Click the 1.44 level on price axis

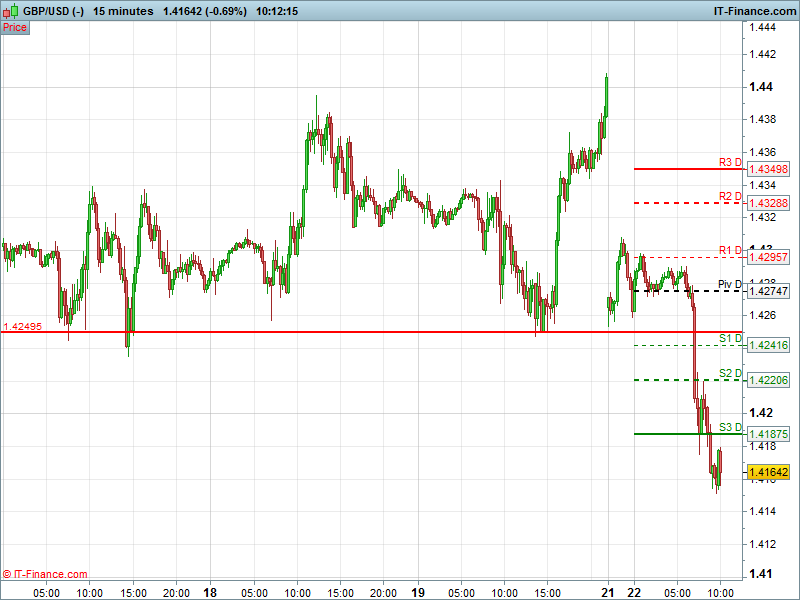(x=761, y=87)
